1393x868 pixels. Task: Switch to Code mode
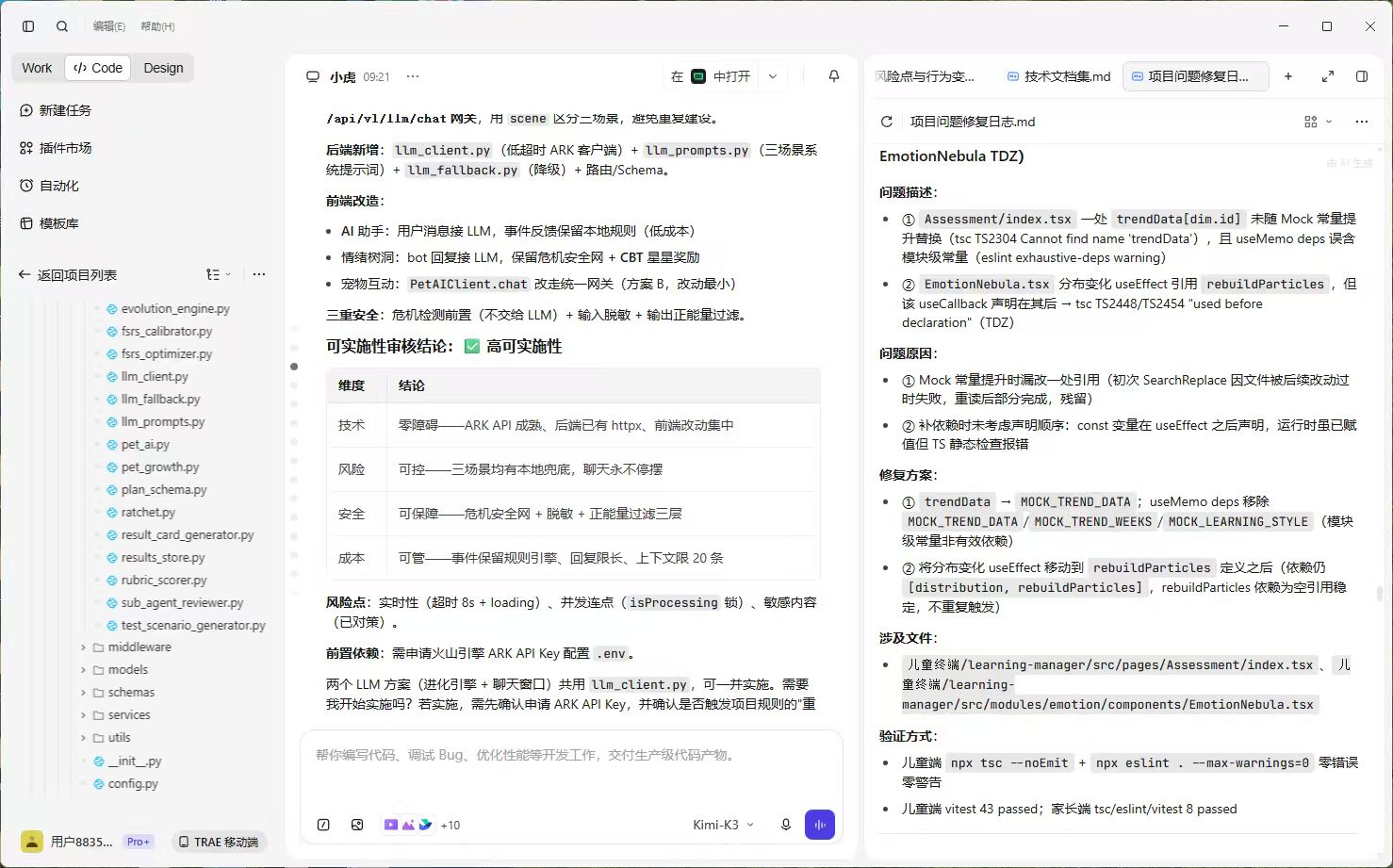point(98,68)
